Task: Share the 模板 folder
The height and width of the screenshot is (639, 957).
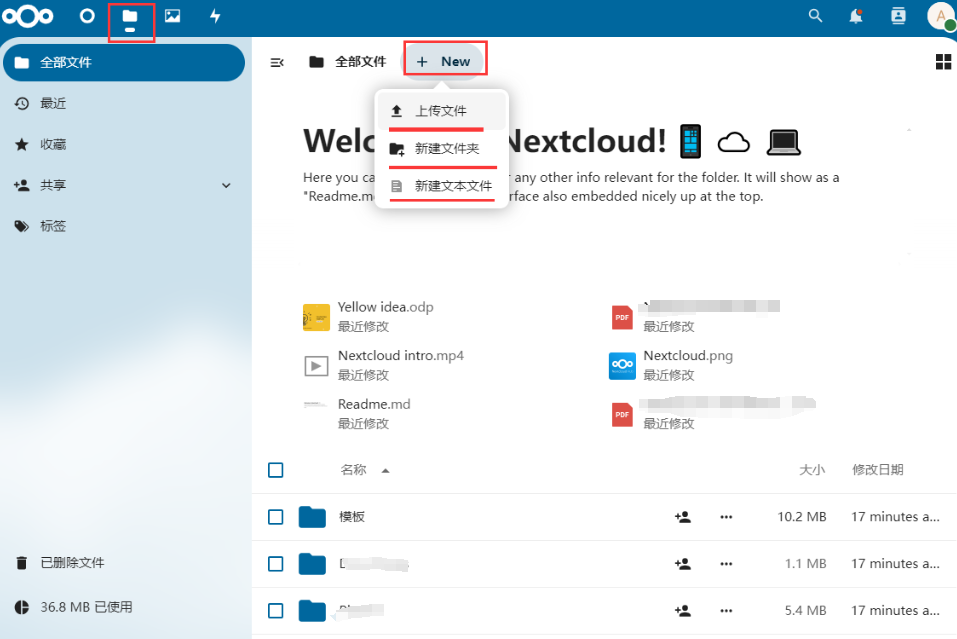Action: coord(682,517)
